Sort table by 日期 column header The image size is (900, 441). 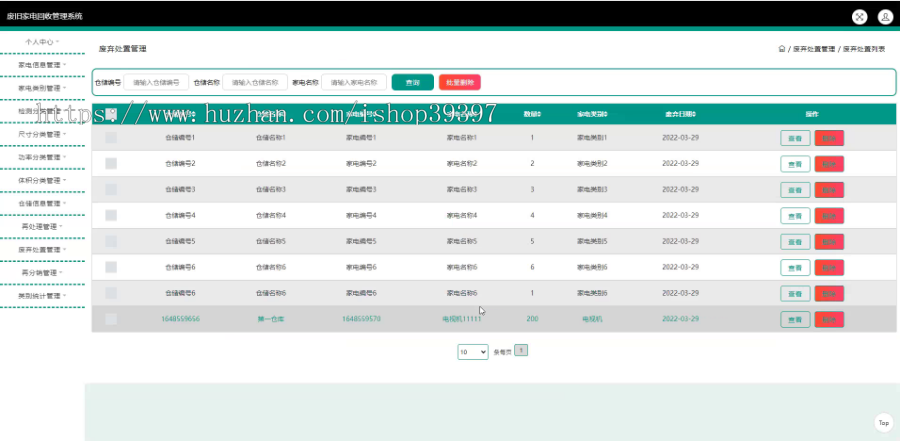coord(680,114)
